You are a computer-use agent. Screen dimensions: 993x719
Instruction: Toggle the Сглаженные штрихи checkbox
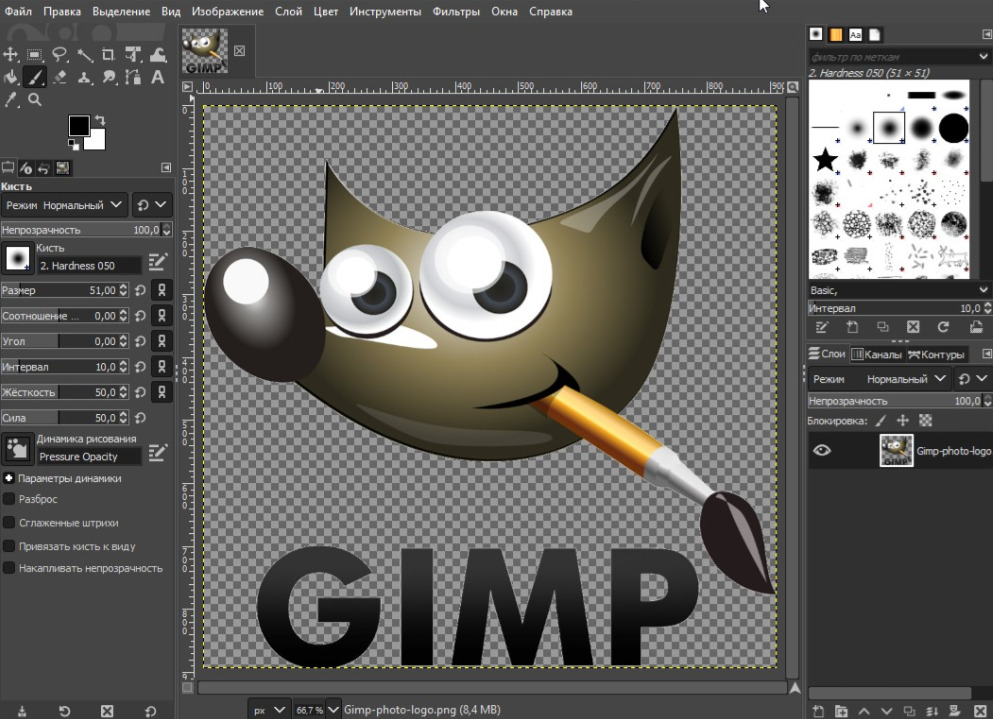[x=9, y=523]
